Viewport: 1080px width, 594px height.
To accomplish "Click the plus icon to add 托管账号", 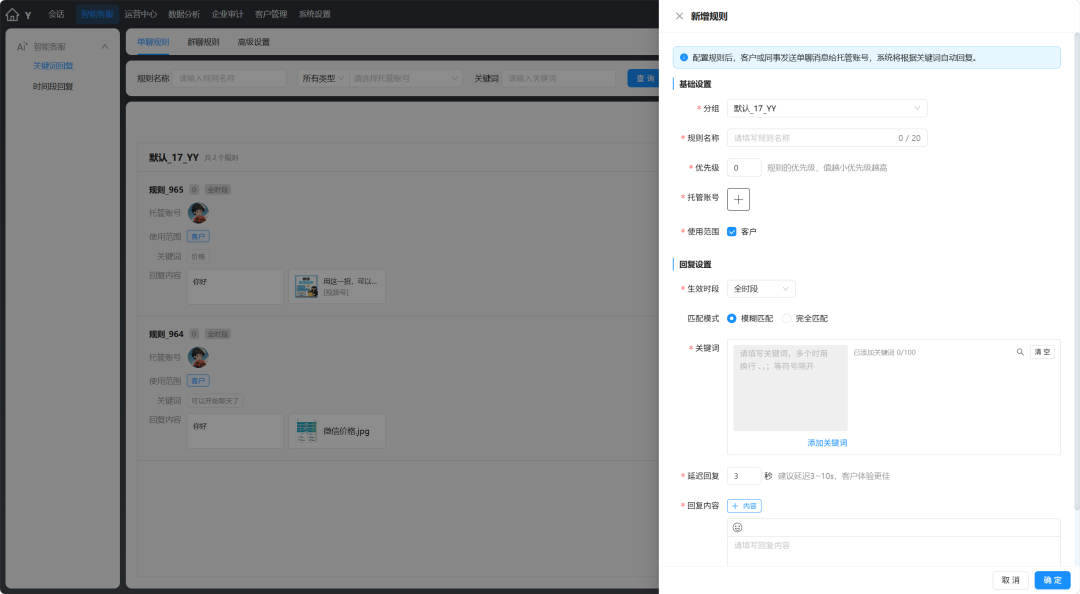I will click(x=738, y=199).
